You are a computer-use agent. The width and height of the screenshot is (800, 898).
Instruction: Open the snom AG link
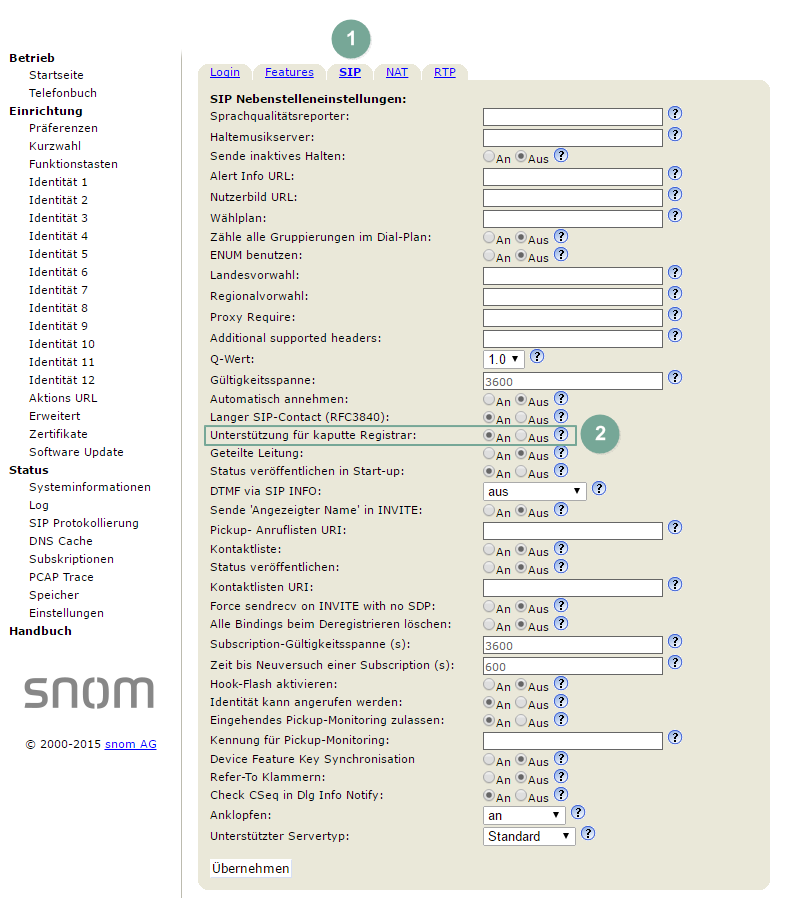tap(131, 744)
